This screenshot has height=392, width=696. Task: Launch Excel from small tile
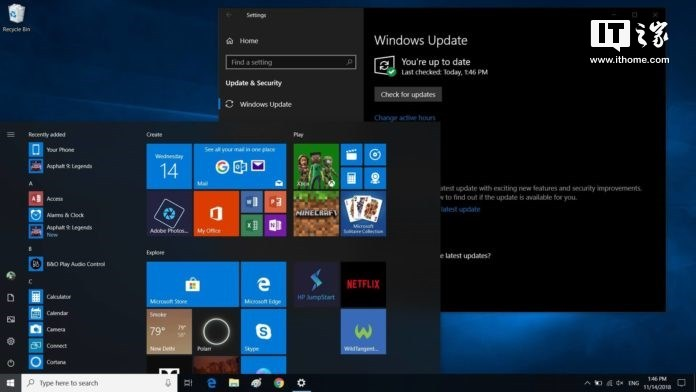[x=252, y=225]
